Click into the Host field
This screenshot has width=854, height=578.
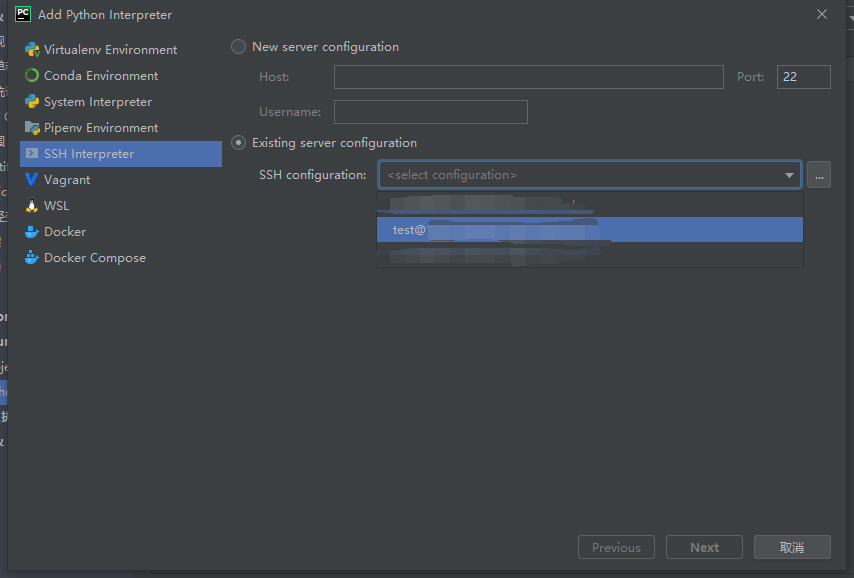528,77
